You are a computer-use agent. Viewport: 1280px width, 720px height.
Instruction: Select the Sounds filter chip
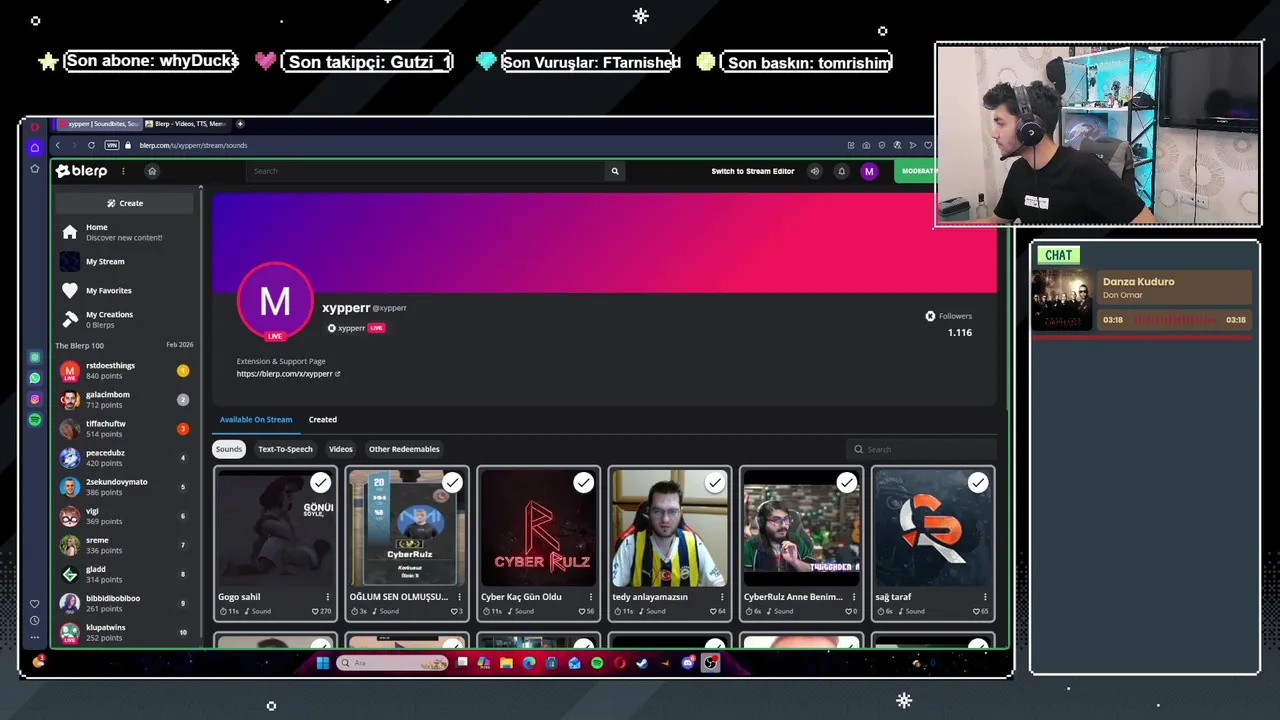[x=229, y=449]
